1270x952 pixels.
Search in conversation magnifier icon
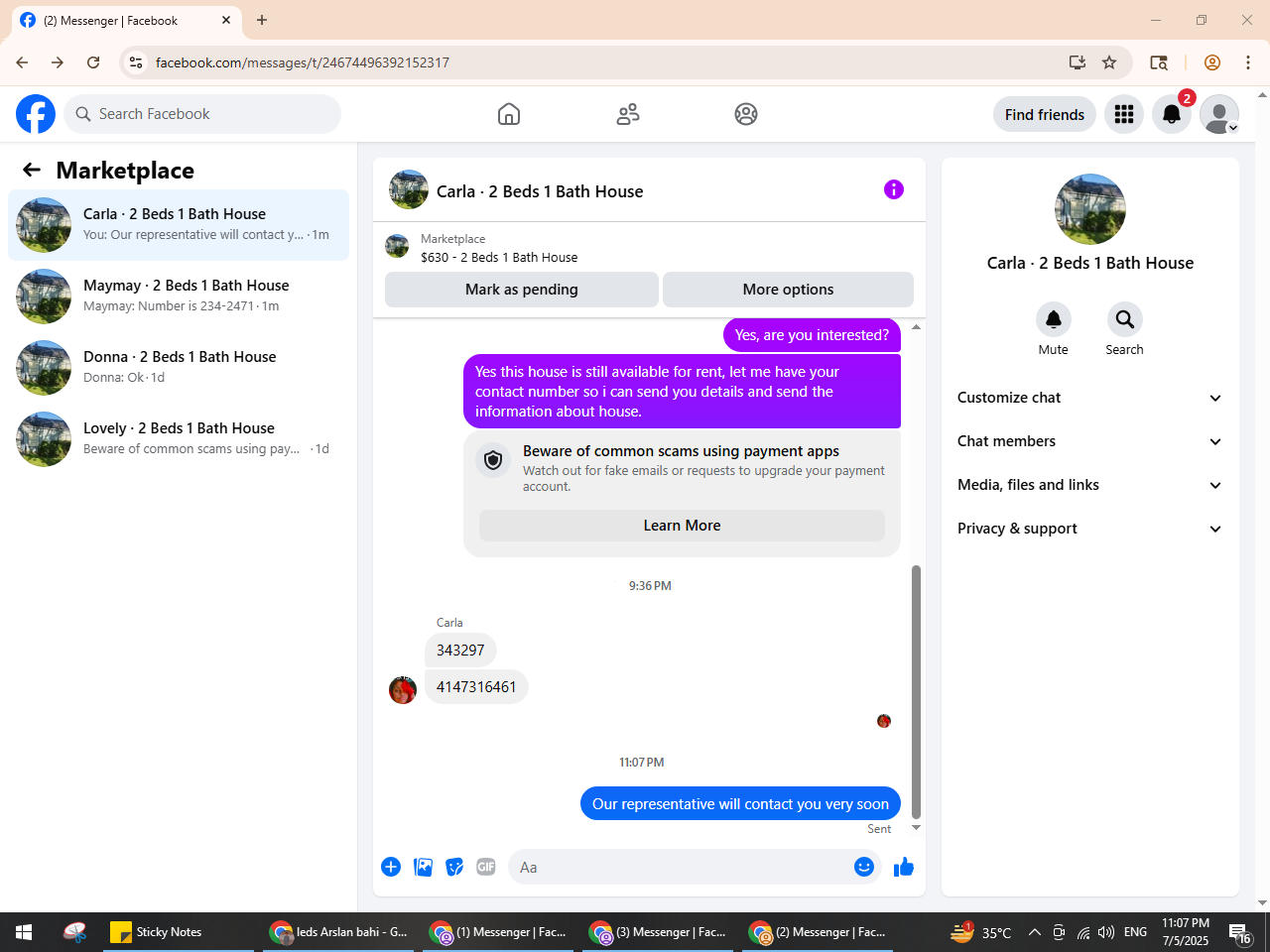(1125, 319)
